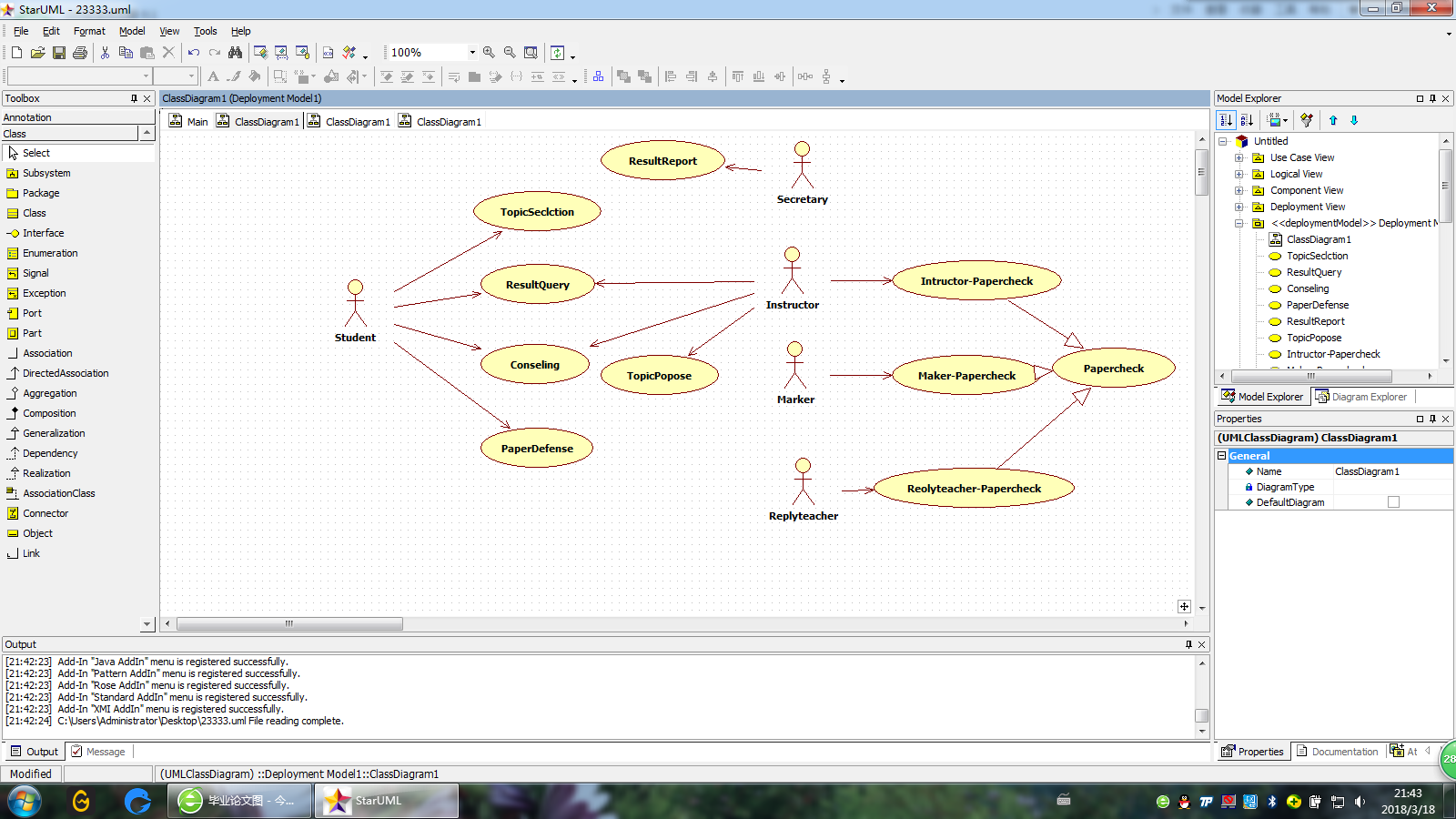Toggle the DefaultDiagram checkbox

[x=1393, y=502]
